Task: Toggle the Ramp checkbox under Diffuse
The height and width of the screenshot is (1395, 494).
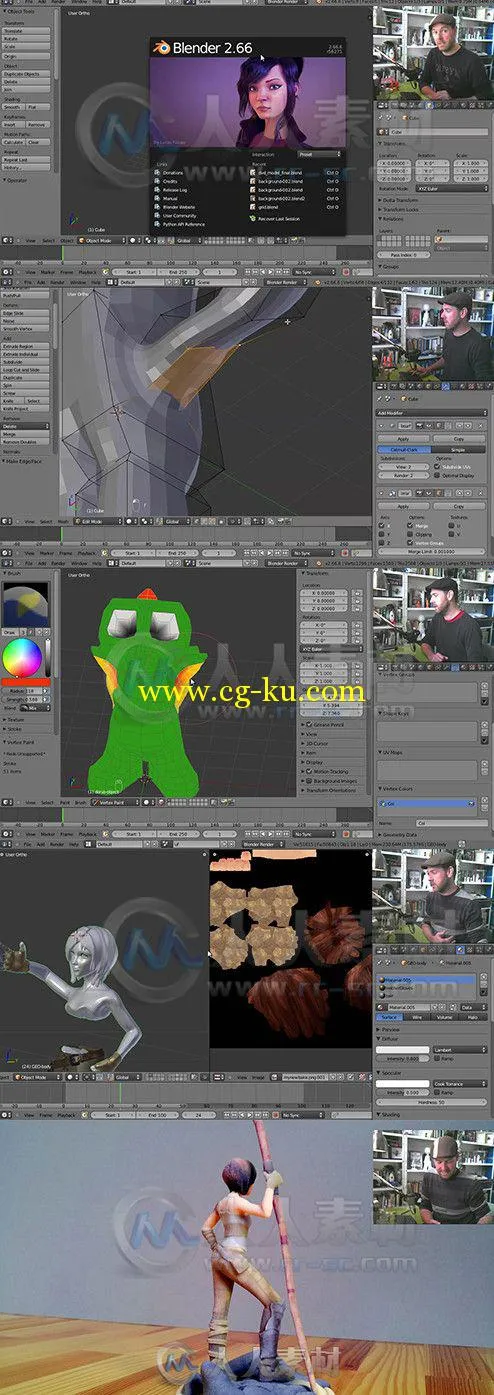Action: point(437,1059)
